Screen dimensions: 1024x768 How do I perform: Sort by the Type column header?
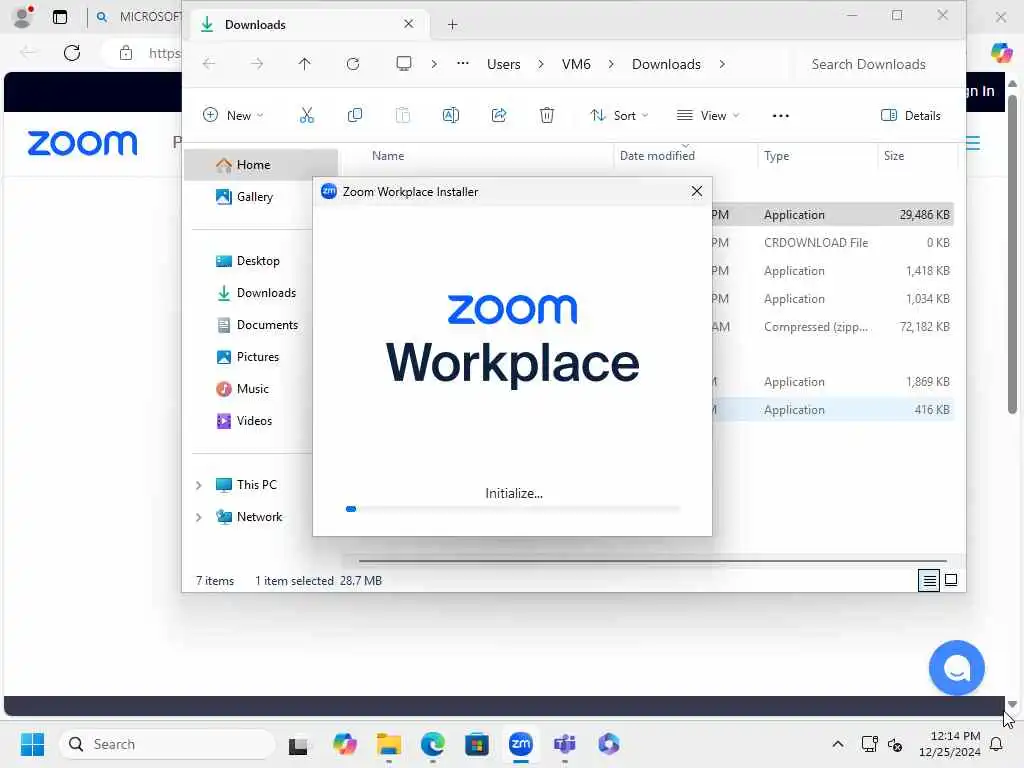click(x=776, y=156)
